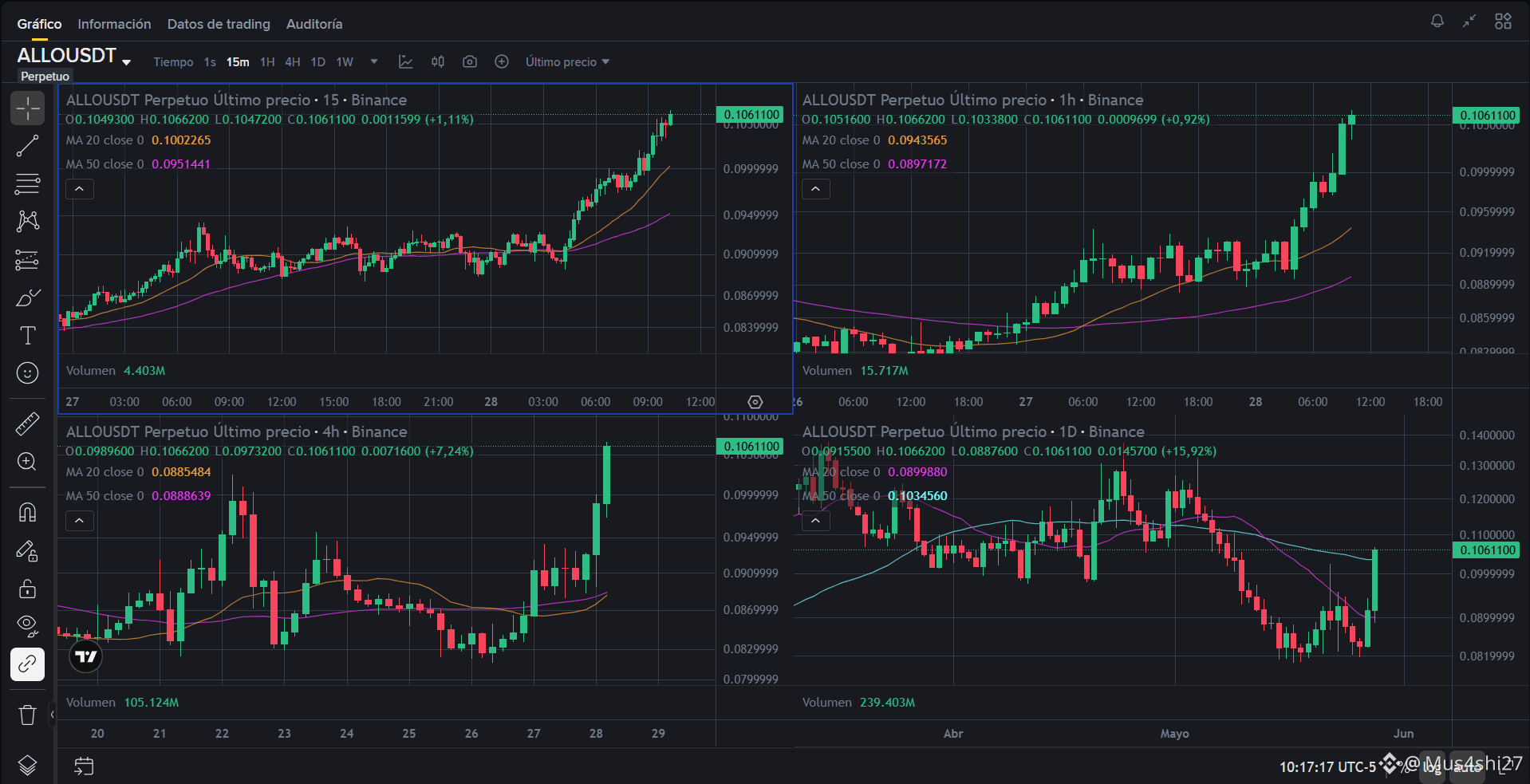This screenshot has height=784, width=1530.
Task: Click the Tiempo label
Action: (x=173, y=61)
